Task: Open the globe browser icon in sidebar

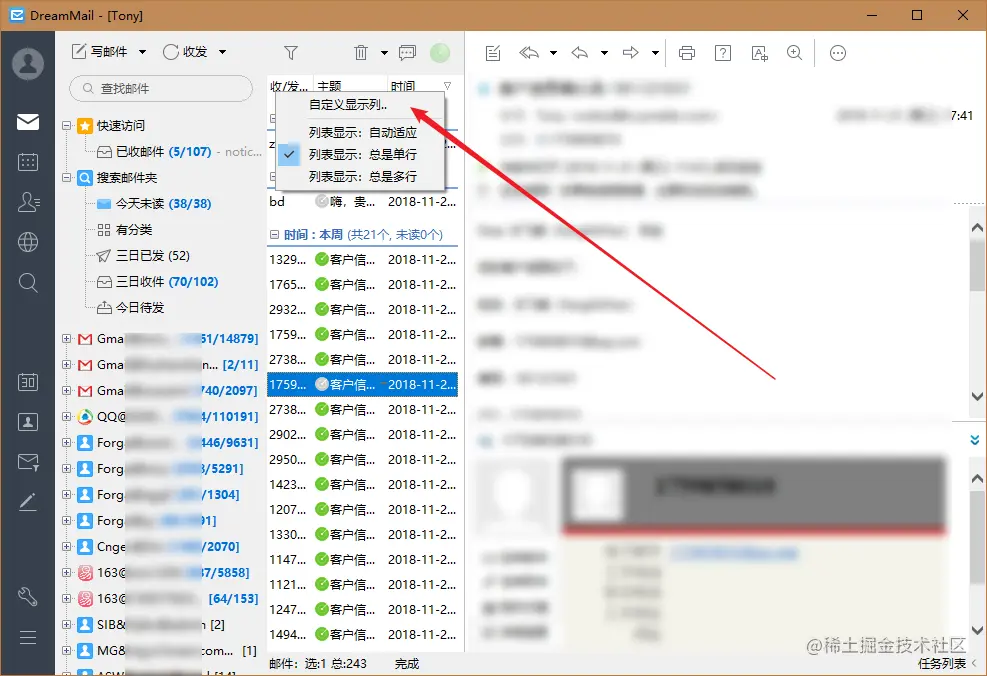Action: (28, 242)
